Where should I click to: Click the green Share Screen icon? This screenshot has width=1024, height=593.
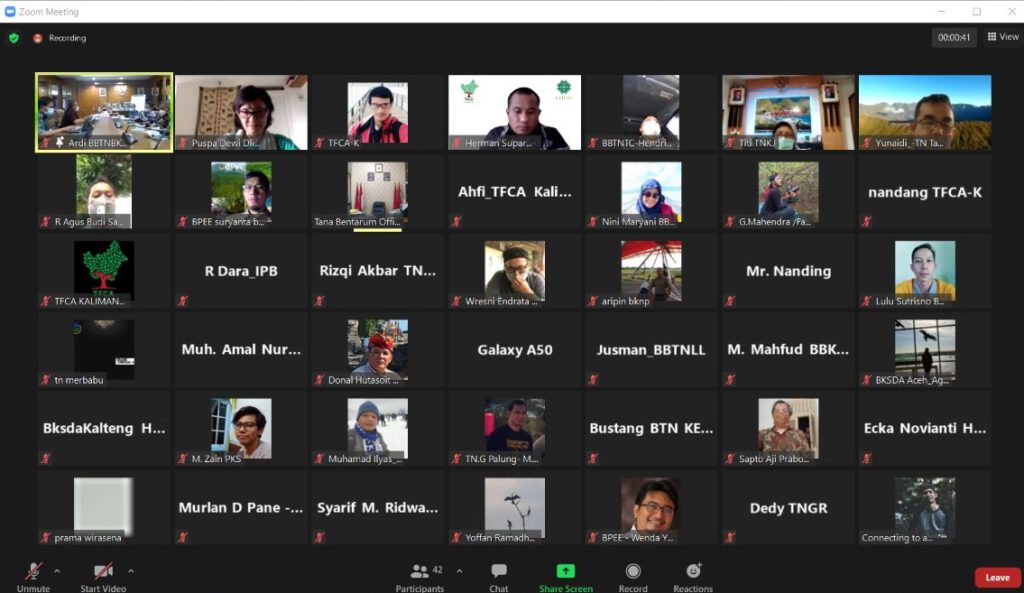(x=565, y=571)
